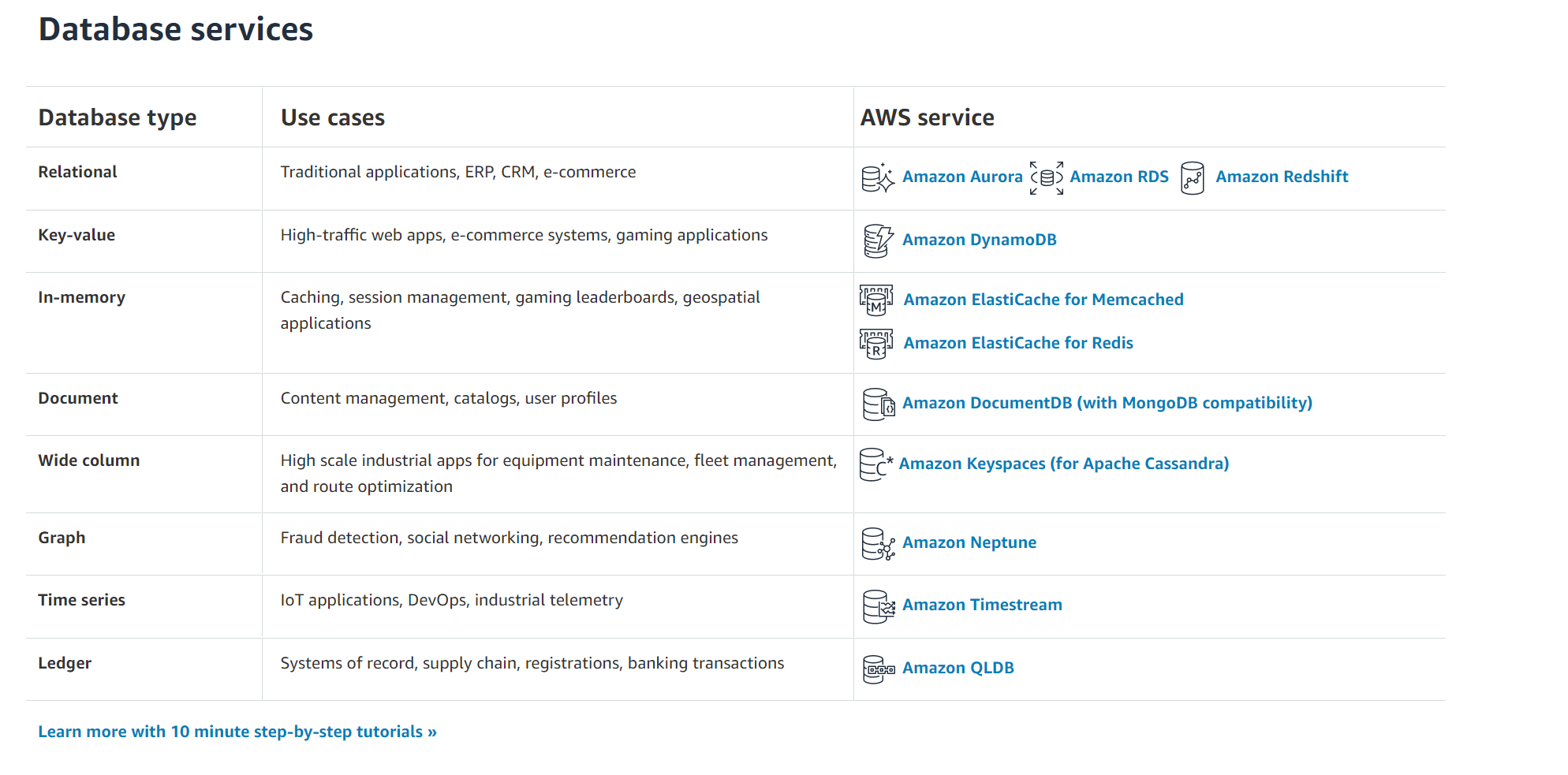This screenshot has width=1568, height=775.
Task: Click the Amazon Aurora database icon
Action: pyautogui.click(x=878, y=178)
